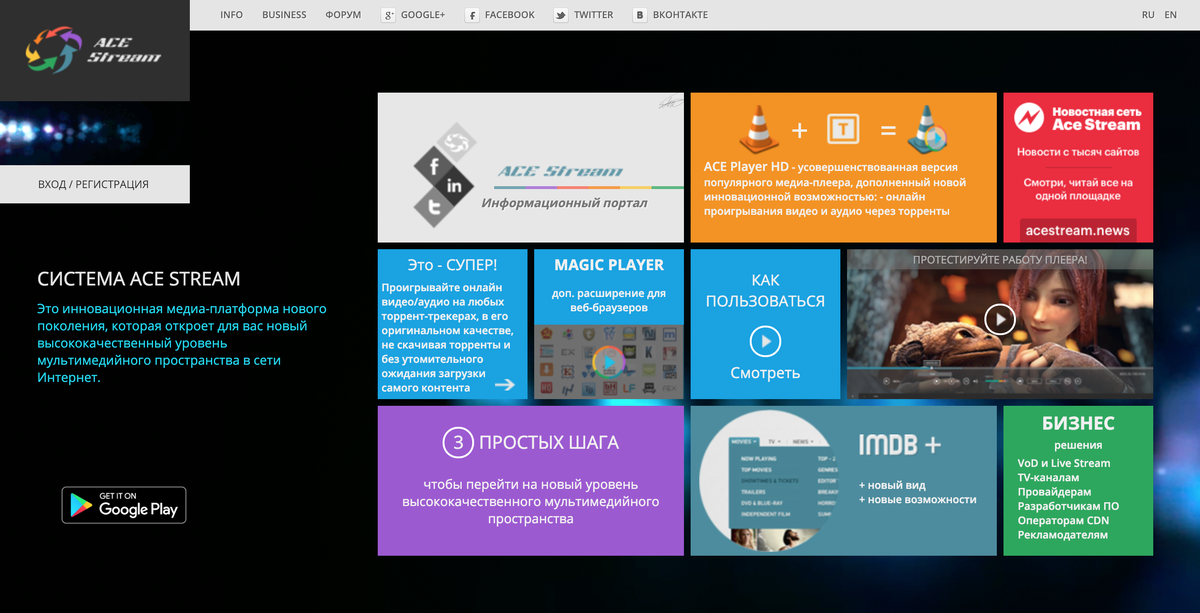Click Рекламодателям entry

[1063, 535]
